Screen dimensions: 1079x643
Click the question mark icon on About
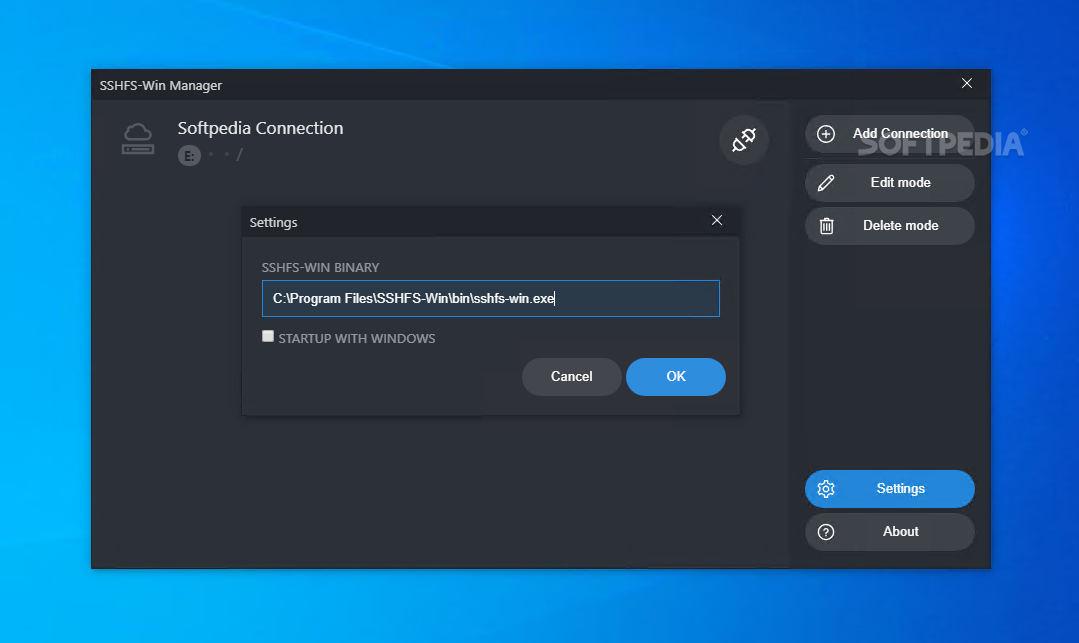(x=826, y=532)
